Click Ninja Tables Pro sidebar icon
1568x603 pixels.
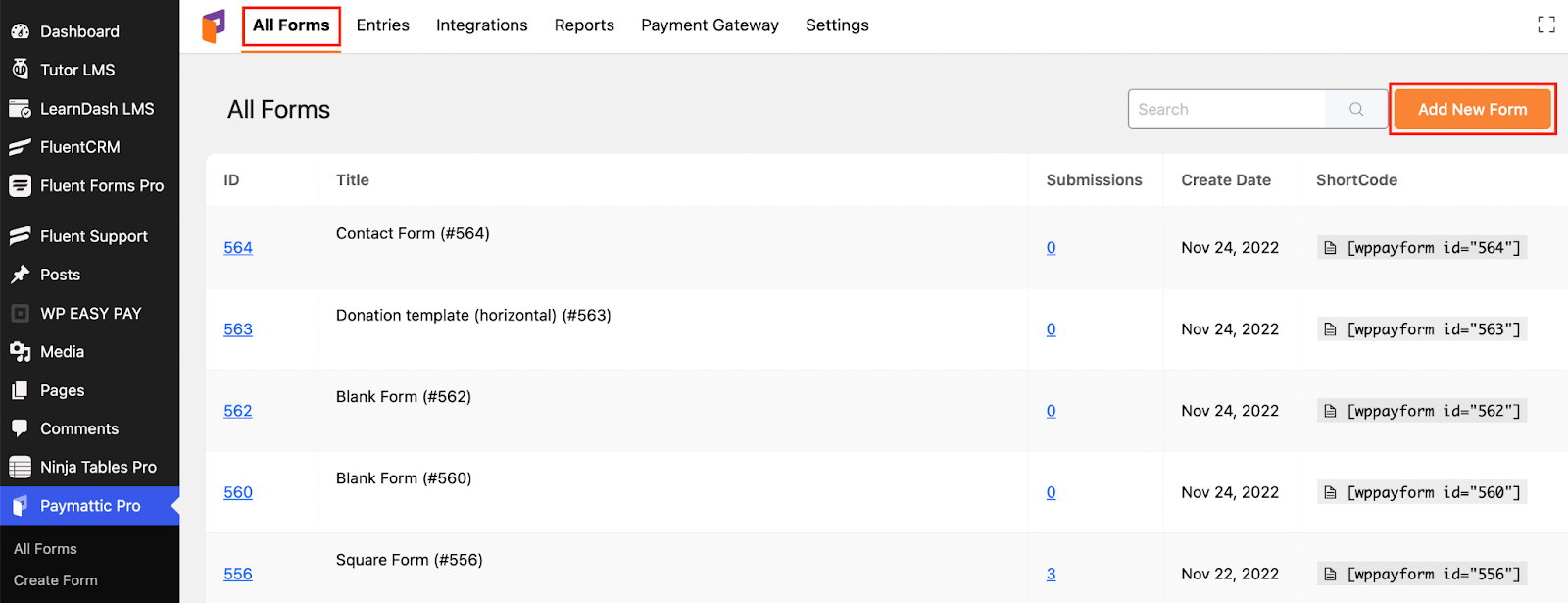pos(20,468)
